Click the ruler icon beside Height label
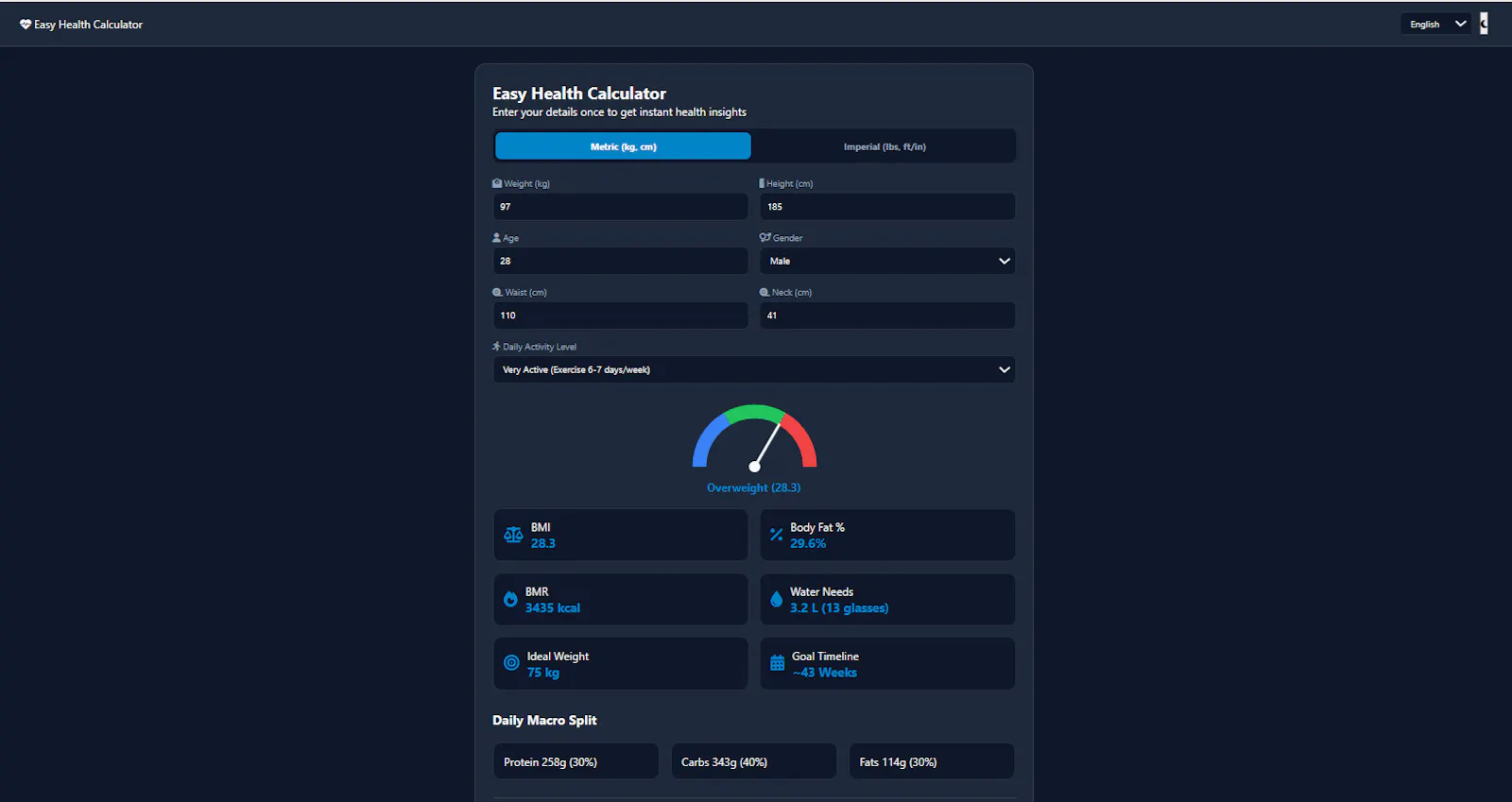Screen dimensions: 1512x802 (762, 183)
